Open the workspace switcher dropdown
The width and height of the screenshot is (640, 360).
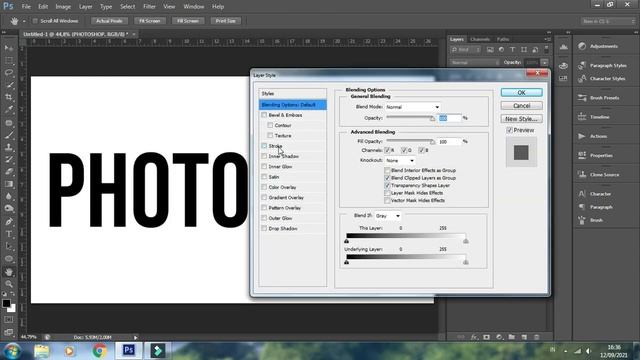click(608, 21)
